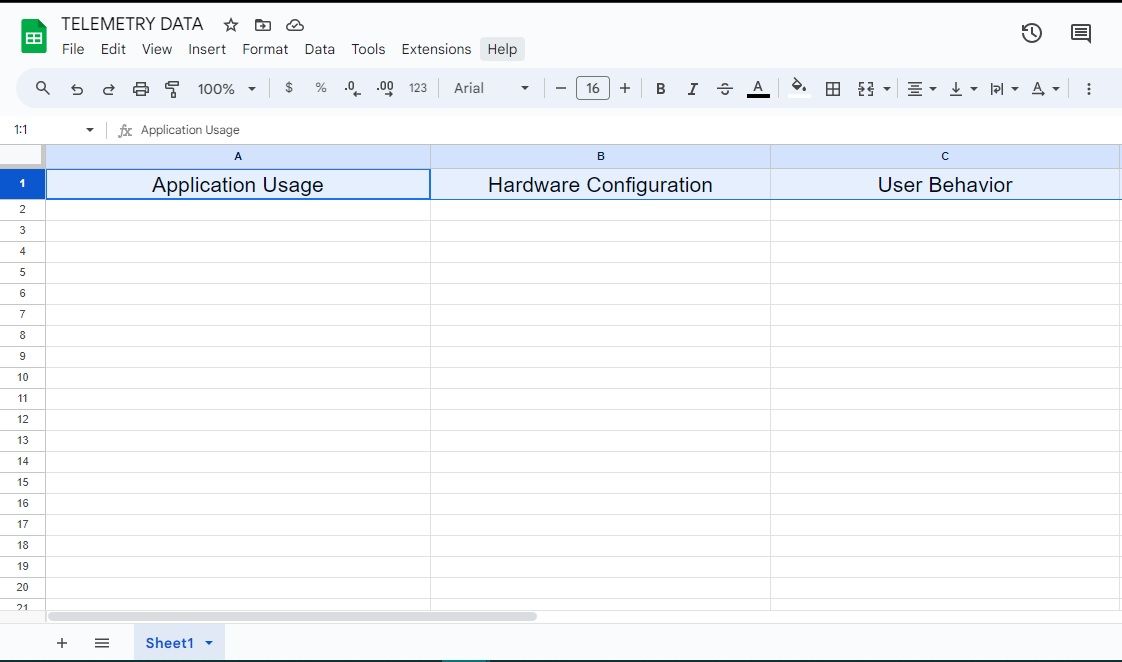Open version history

1031,33
